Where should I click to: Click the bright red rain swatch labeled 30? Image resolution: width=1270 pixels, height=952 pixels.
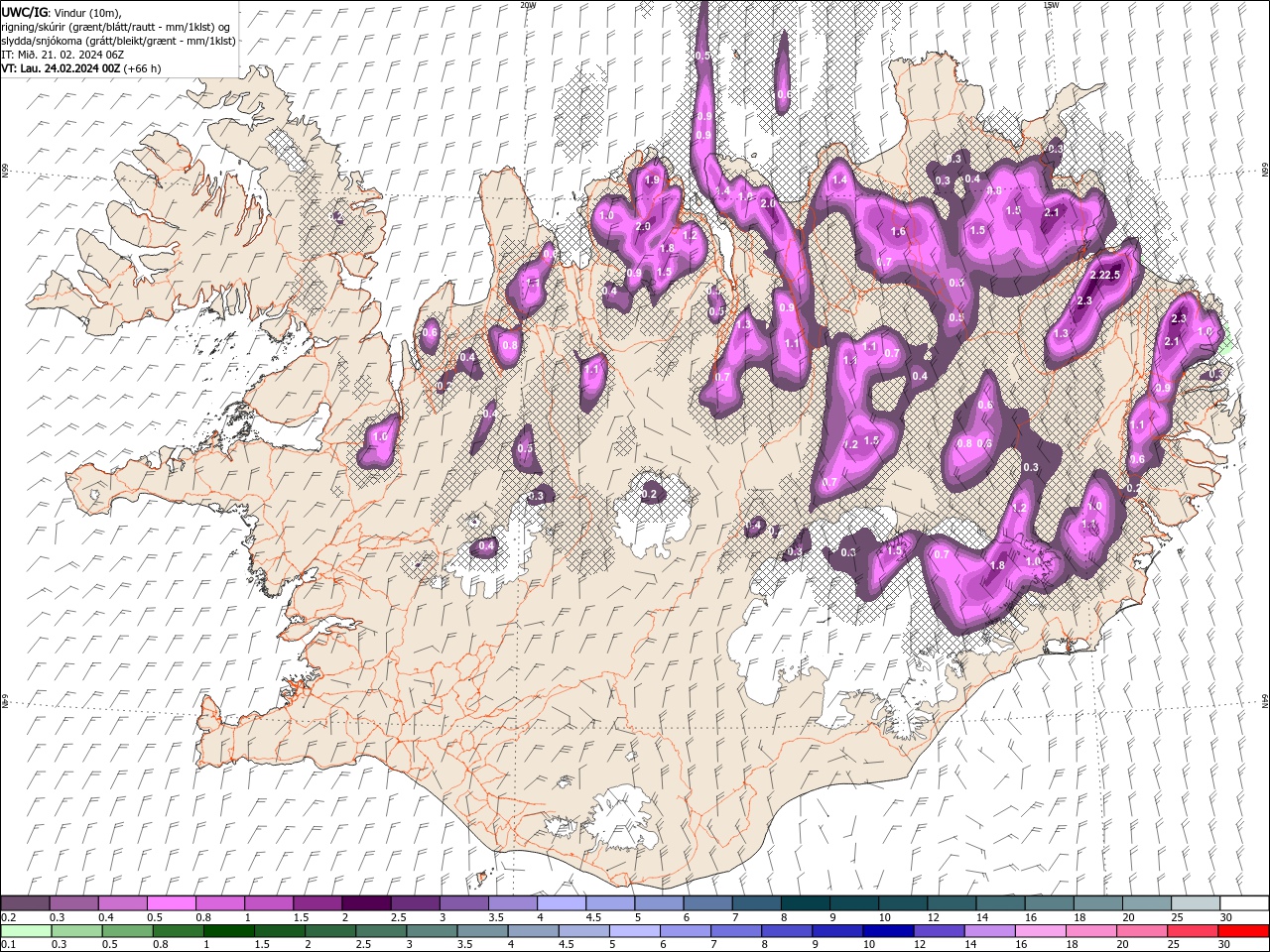[x=1242, y=931]
